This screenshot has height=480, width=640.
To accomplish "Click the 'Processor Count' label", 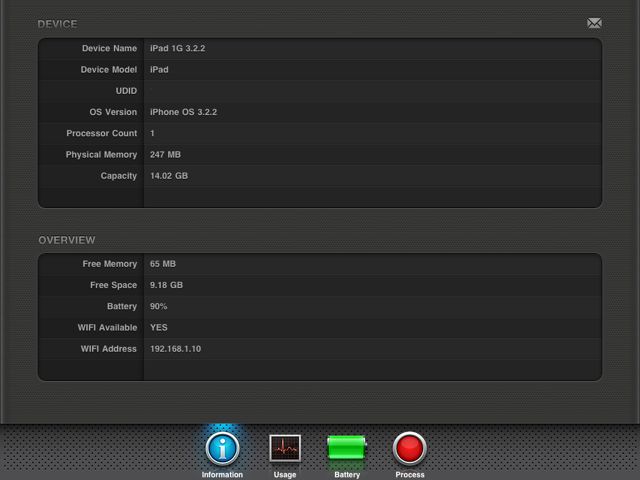I will pos(102,133).
